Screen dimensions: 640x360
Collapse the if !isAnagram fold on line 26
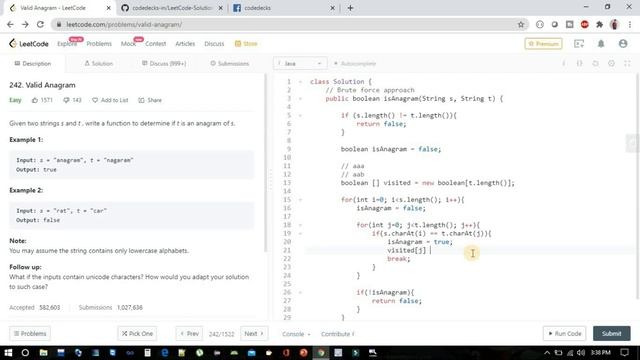(300, 293)
